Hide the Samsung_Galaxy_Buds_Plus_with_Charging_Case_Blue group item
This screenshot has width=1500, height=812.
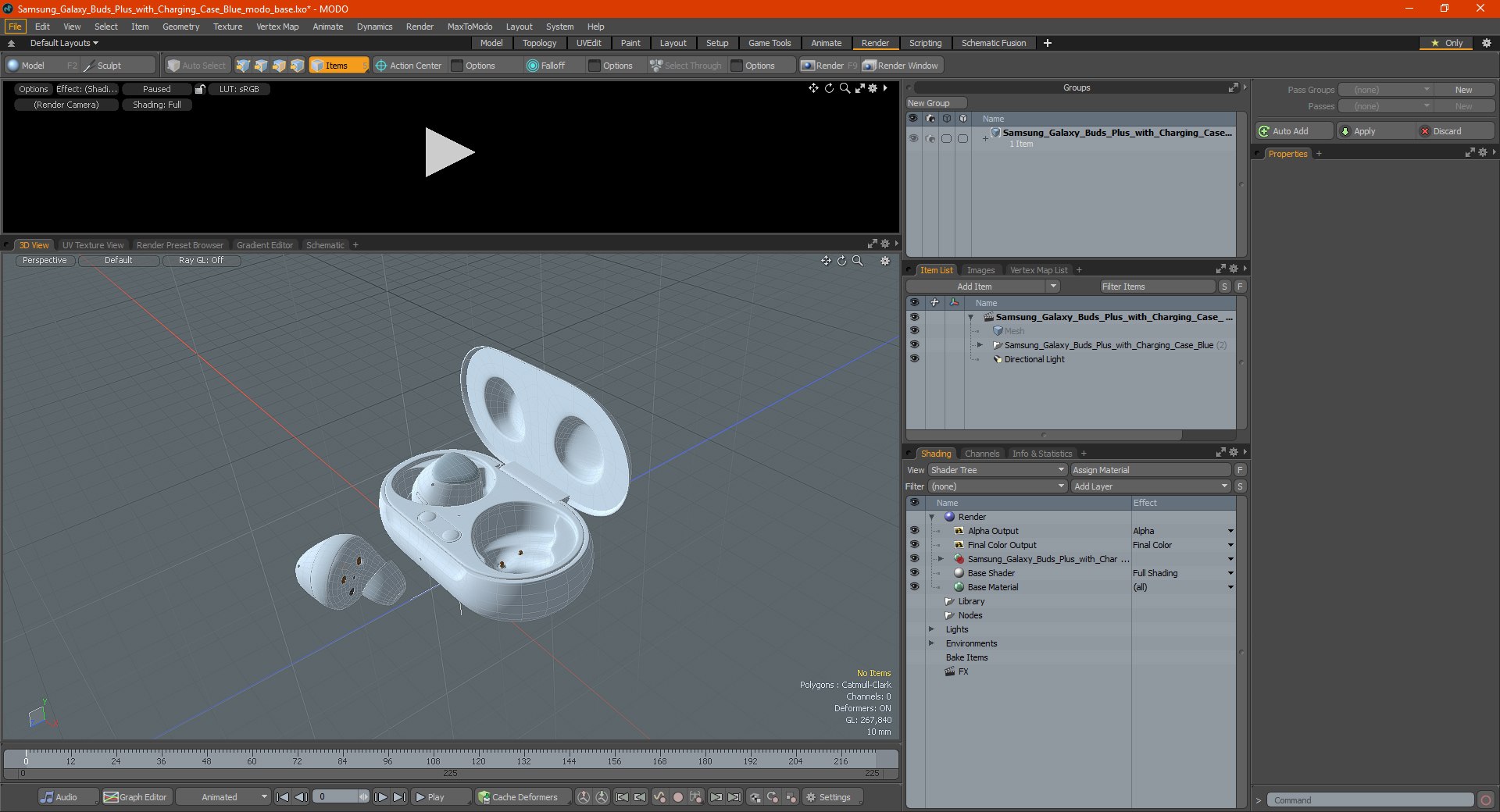[x=914, y=345]
